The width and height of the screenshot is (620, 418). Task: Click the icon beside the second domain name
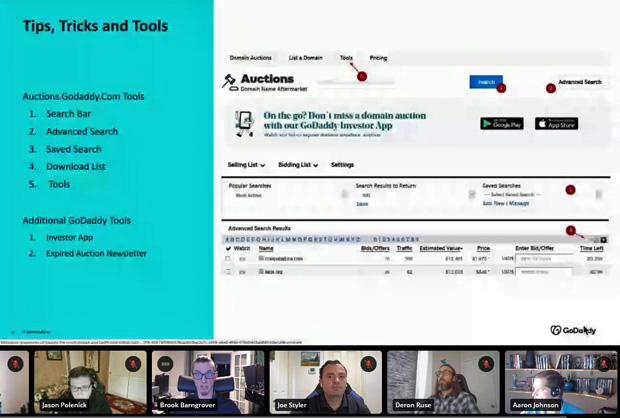[261, 271]
